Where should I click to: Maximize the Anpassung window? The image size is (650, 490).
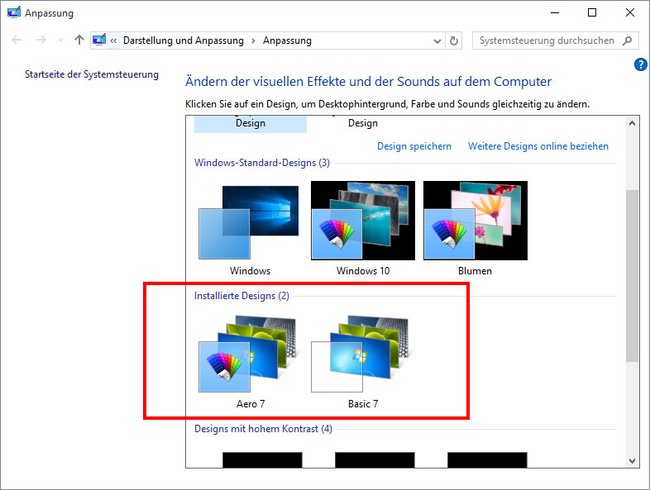click(x=592, y=13)
